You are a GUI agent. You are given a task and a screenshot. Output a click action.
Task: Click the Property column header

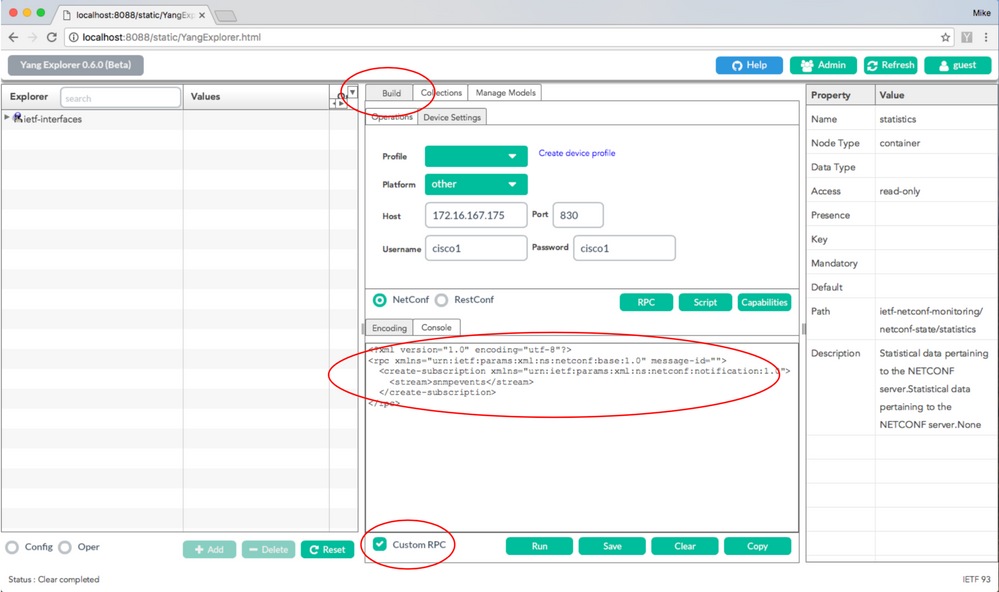(841, 95)
